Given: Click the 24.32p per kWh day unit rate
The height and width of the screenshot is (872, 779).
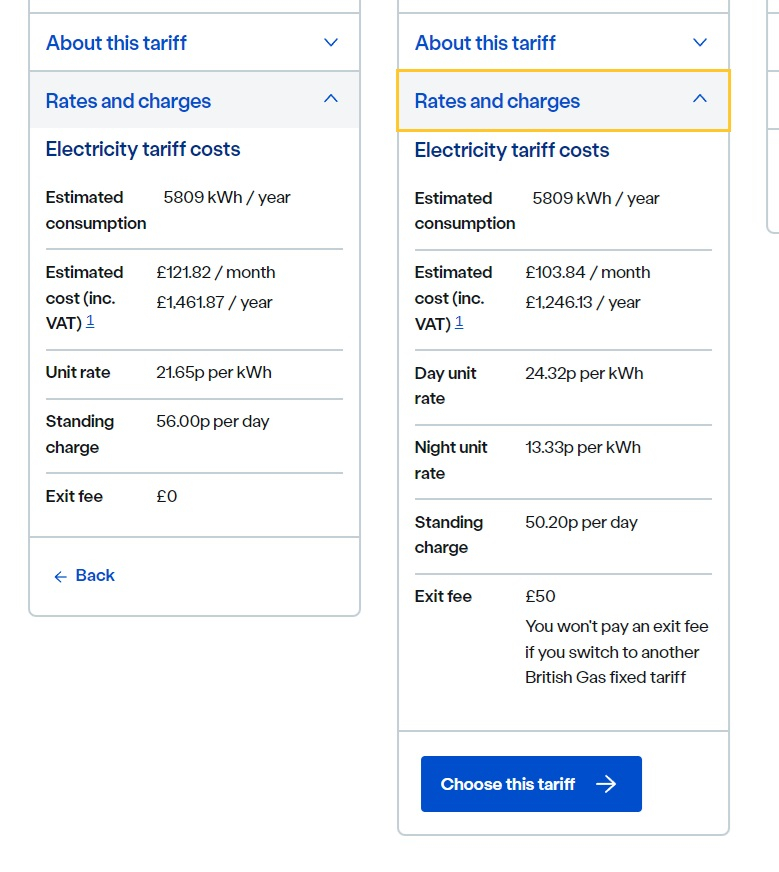Looking at the screenshot, I should 584,373.
